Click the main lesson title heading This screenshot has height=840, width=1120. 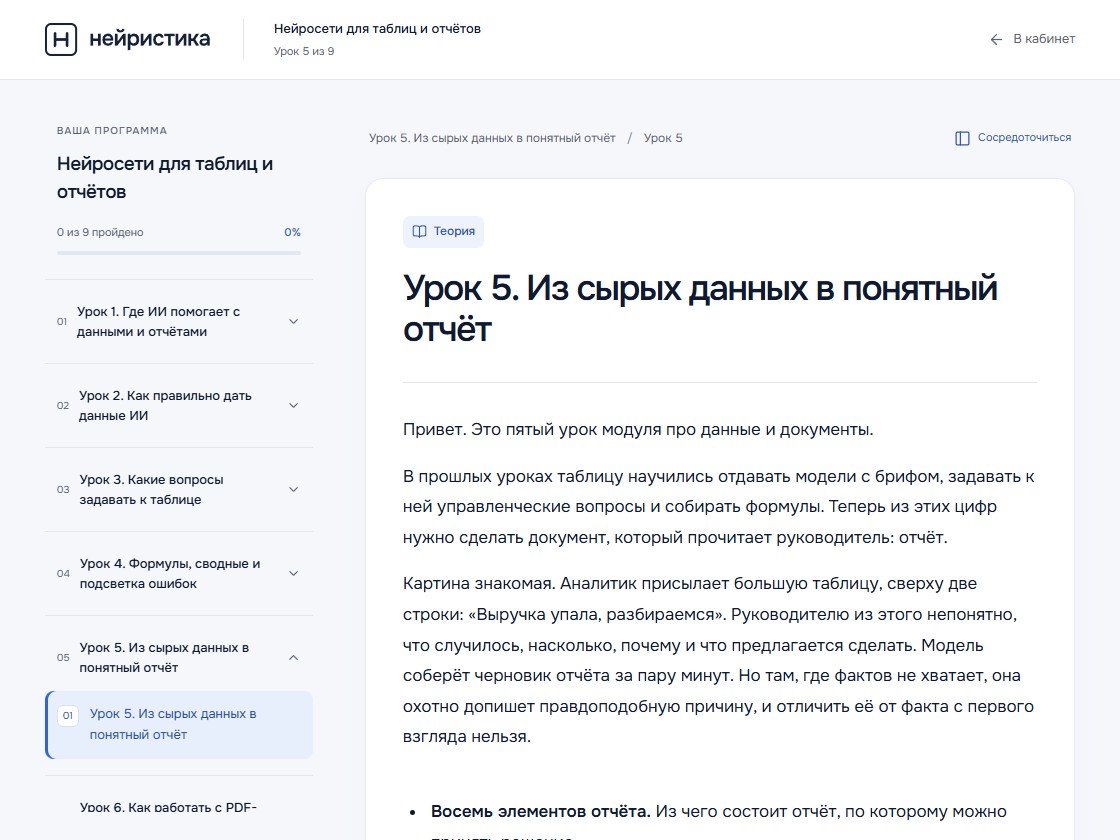(700, 309)
